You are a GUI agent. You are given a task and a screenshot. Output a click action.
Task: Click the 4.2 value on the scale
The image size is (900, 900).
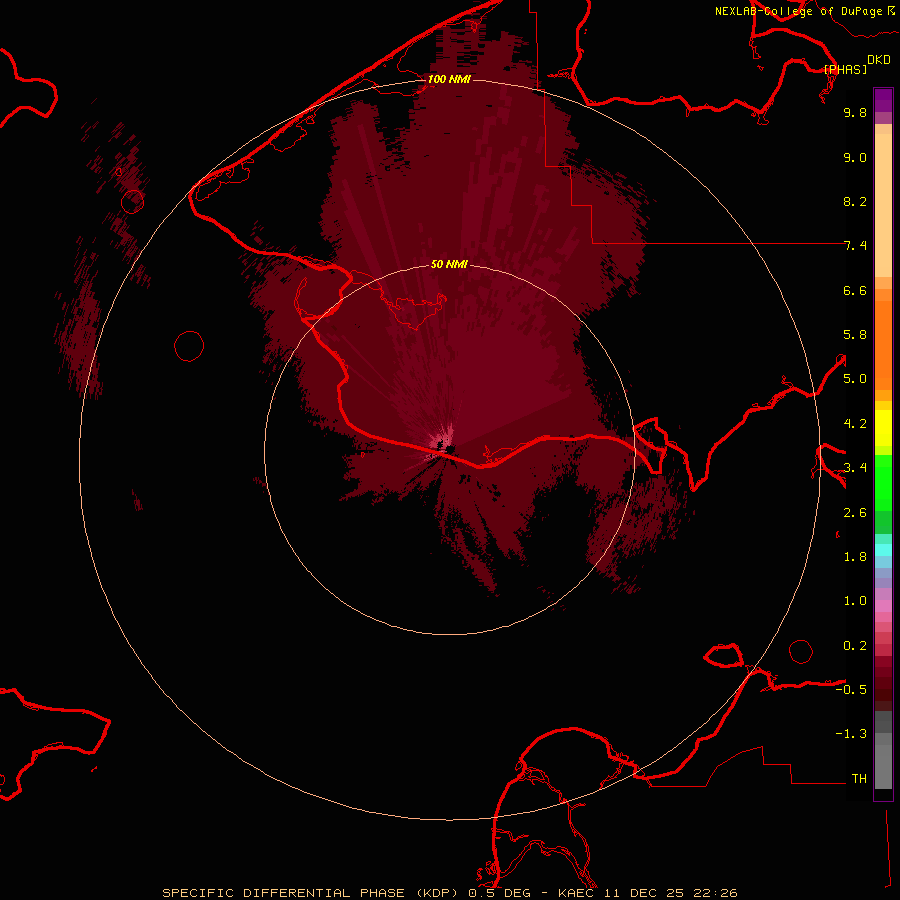click(x=855, y=424)
